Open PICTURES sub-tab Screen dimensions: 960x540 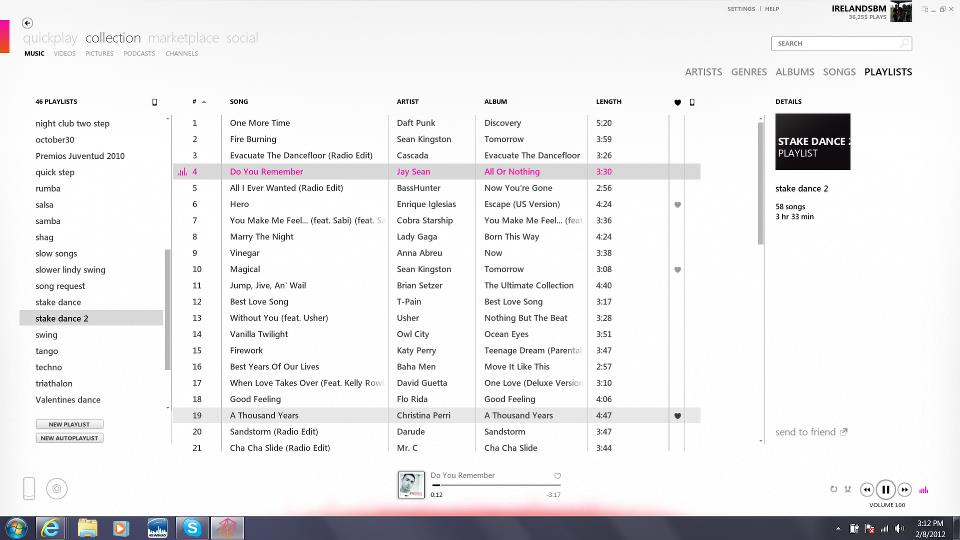99,54
